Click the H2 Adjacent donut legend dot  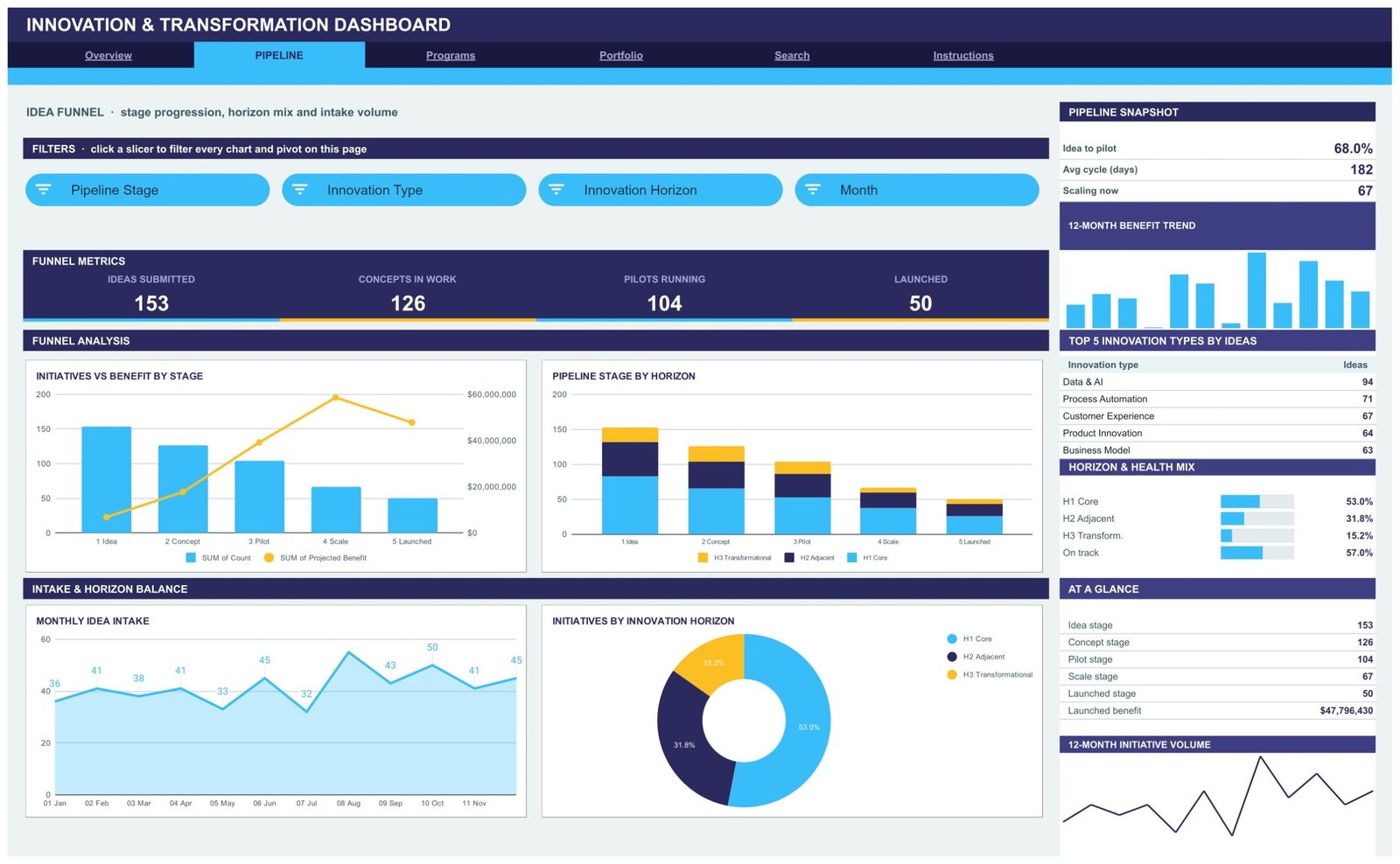pyautogui.click(x=952, y=657)
